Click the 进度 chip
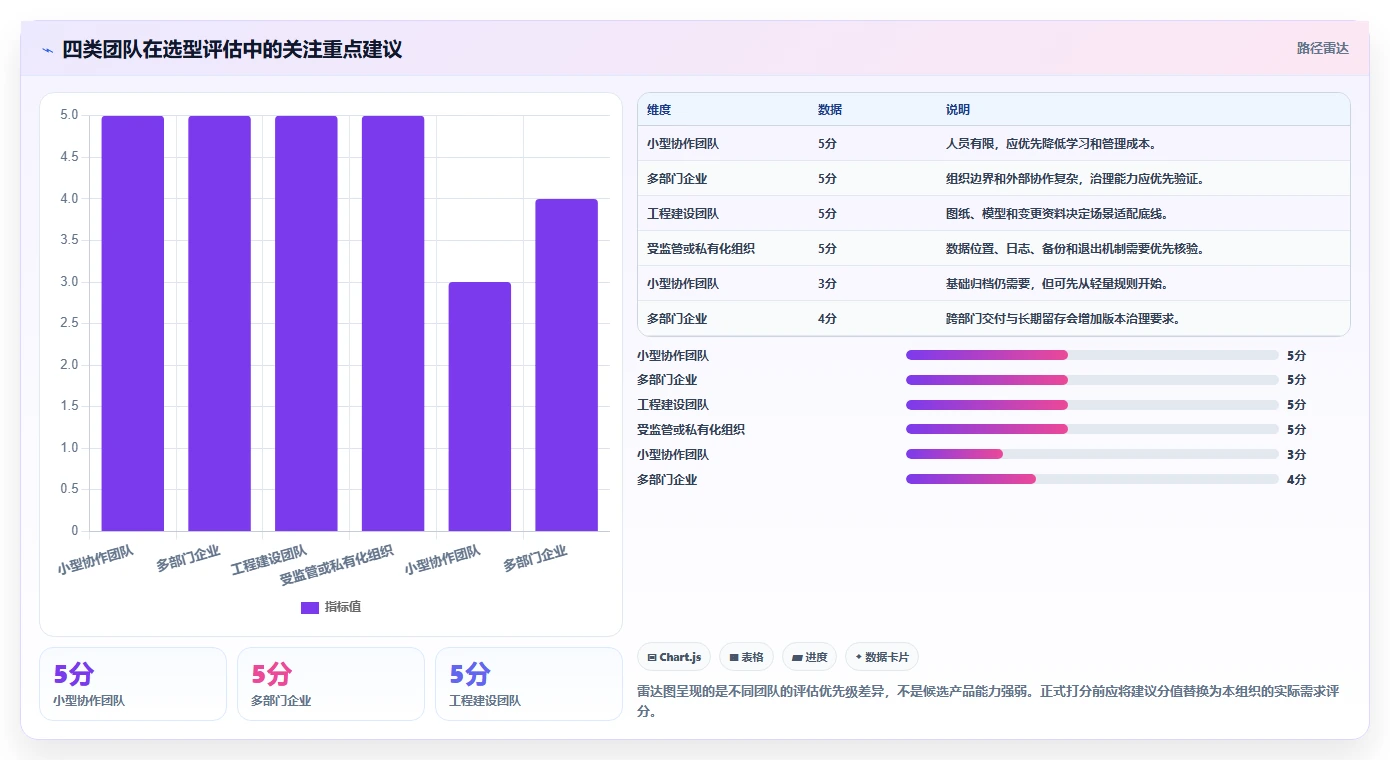This screenshot has height=760, width=1390. pos(809,657)
